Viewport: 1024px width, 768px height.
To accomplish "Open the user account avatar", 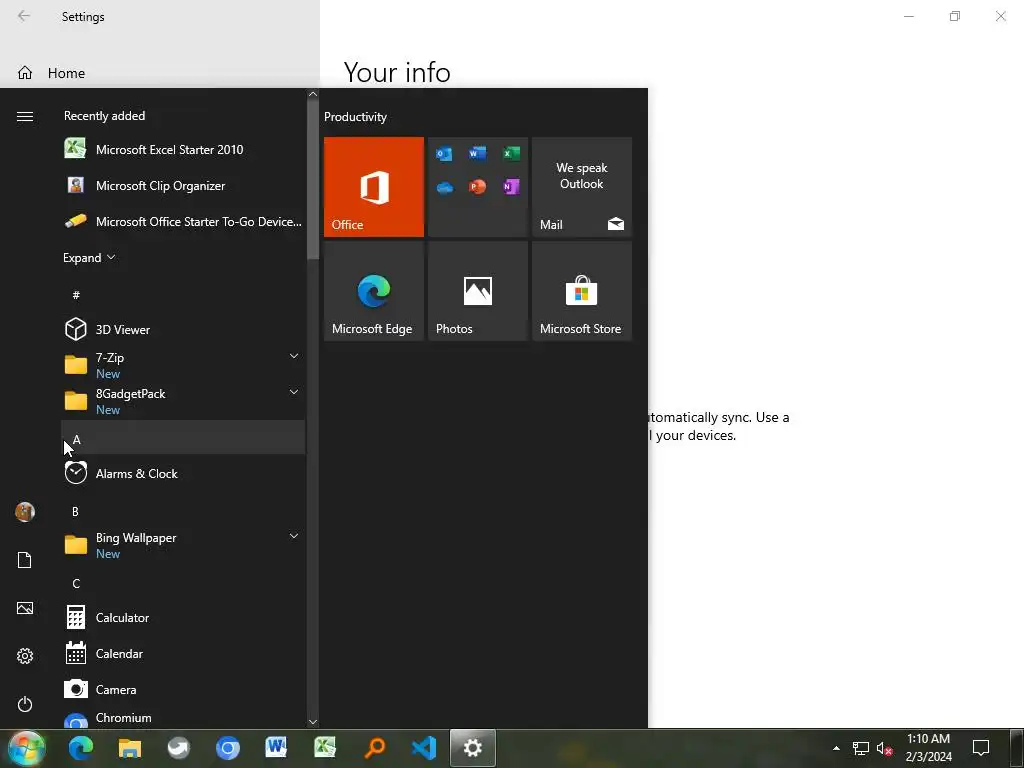I will click(x=25, y=512).
